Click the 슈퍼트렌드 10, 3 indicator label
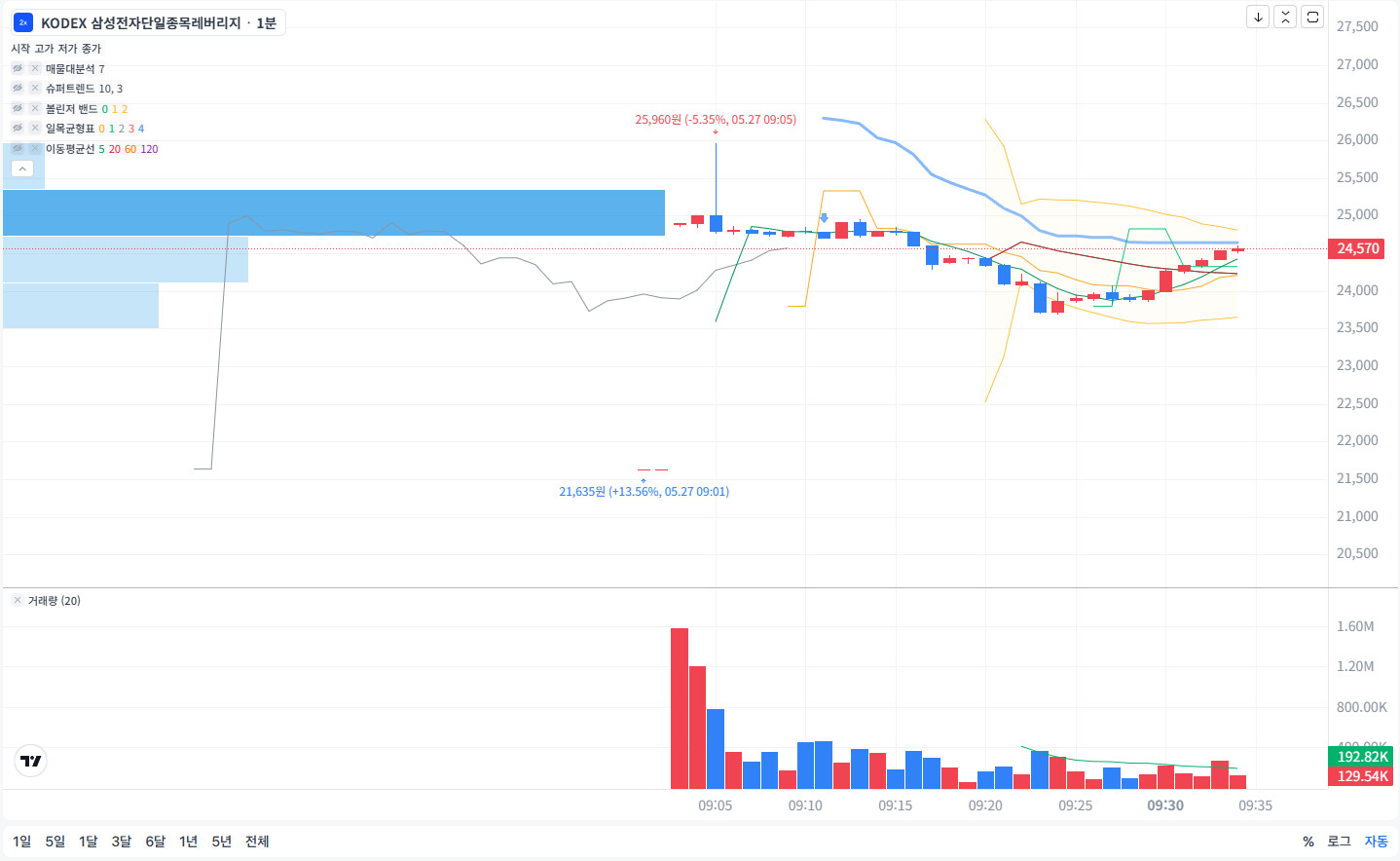1400x861 pixels. point(85,89)
